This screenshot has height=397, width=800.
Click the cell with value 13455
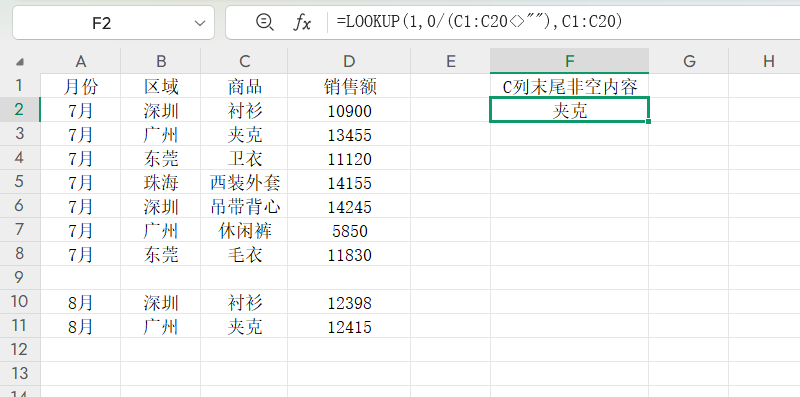pos(349,134)
